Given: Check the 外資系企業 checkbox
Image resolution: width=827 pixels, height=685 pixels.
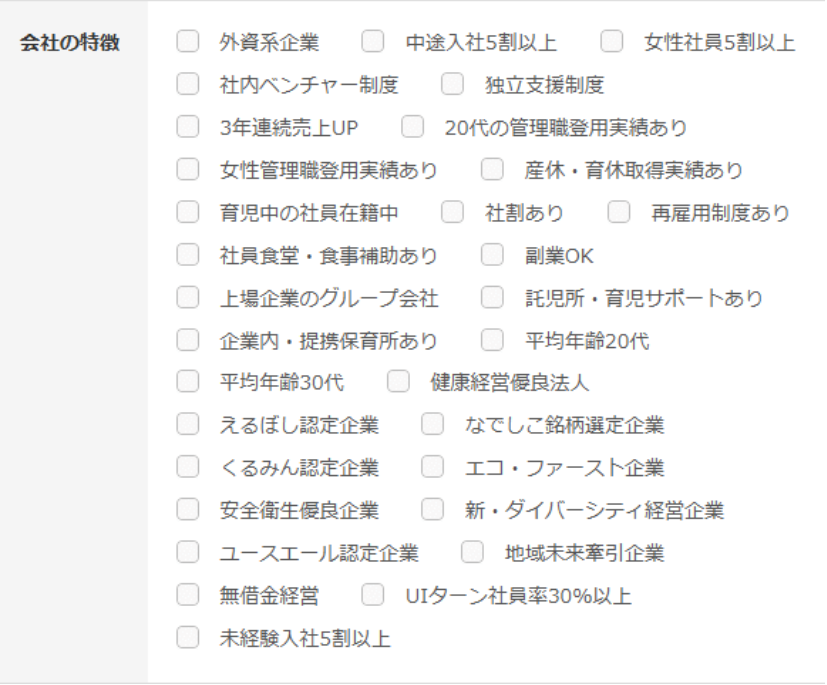Looking at the screenshot, I should (186, 42).
